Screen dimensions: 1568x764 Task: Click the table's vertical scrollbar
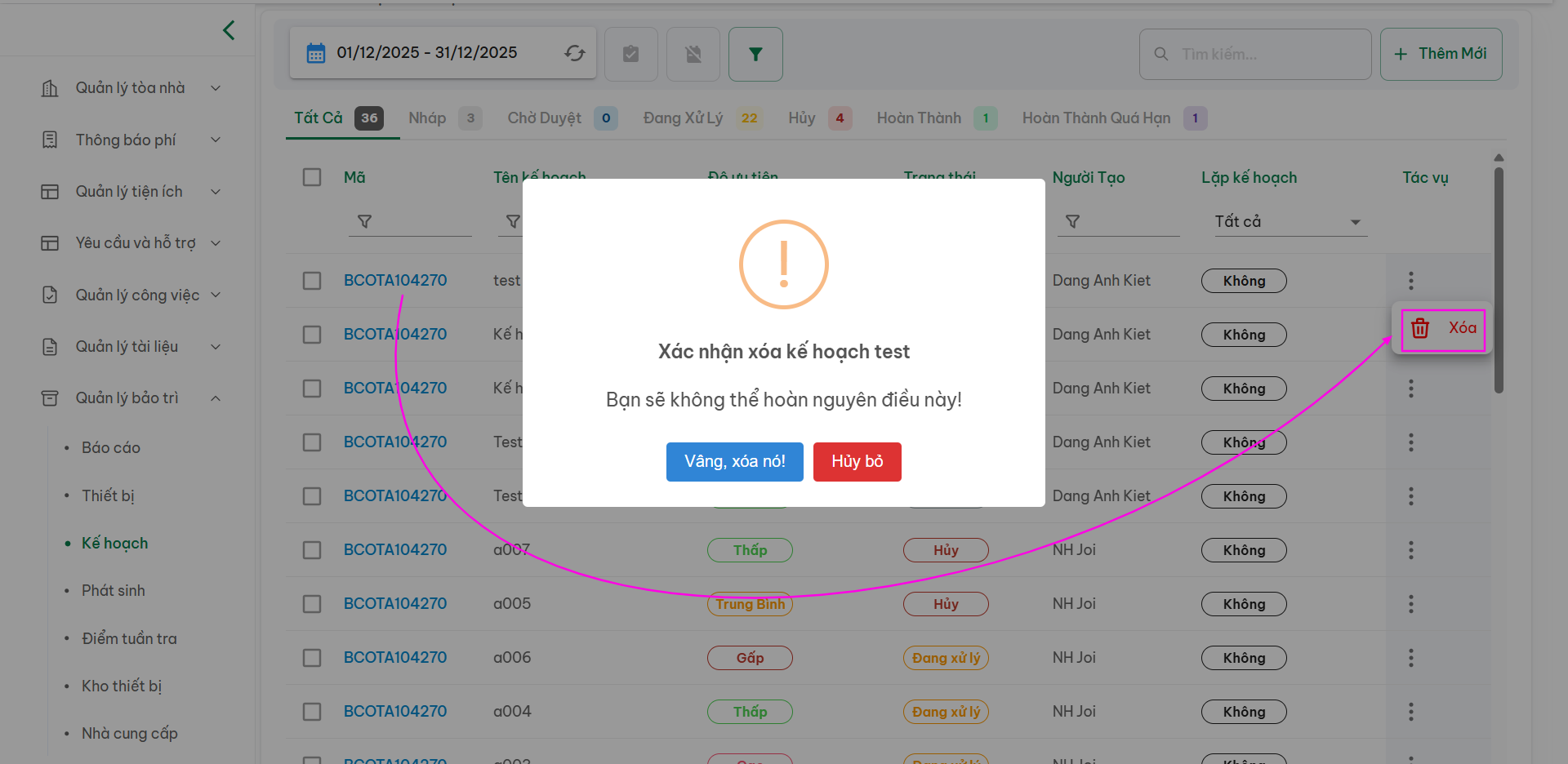coord(1499,278)
